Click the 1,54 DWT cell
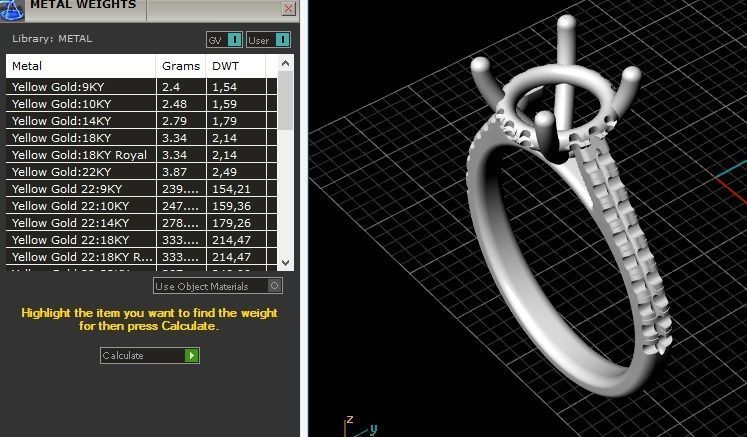The width and height of the screenshot is (747, 437). click(x=236, y=87)
